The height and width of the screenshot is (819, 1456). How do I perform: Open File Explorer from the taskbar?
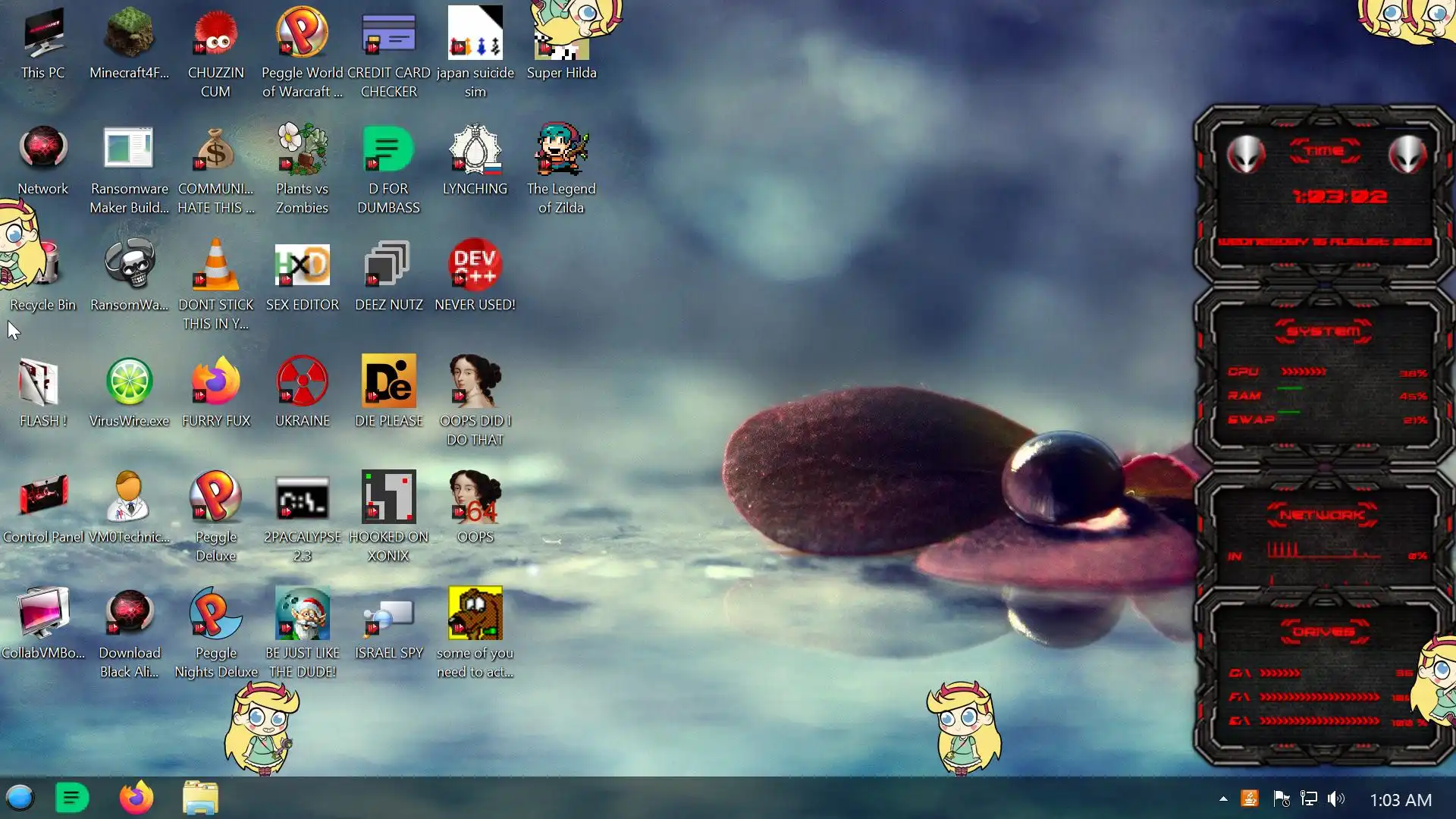tap(200, 798)
